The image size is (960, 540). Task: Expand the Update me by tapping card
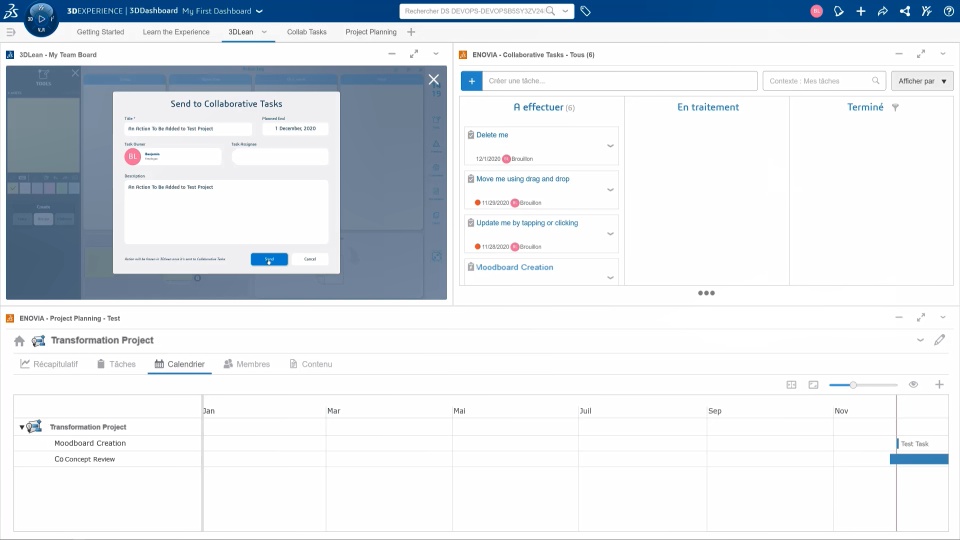[x=610, y=234]
